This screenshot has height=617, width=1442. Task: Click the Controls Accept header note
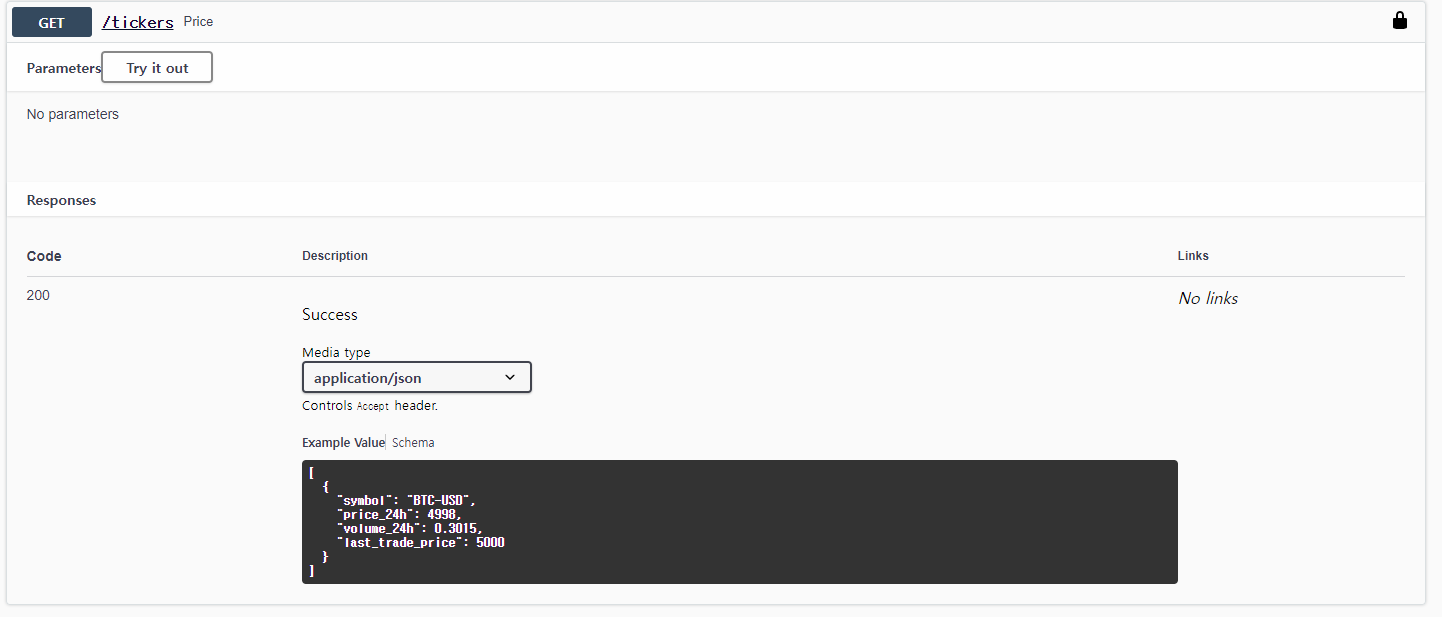click(x=370, y=406)
